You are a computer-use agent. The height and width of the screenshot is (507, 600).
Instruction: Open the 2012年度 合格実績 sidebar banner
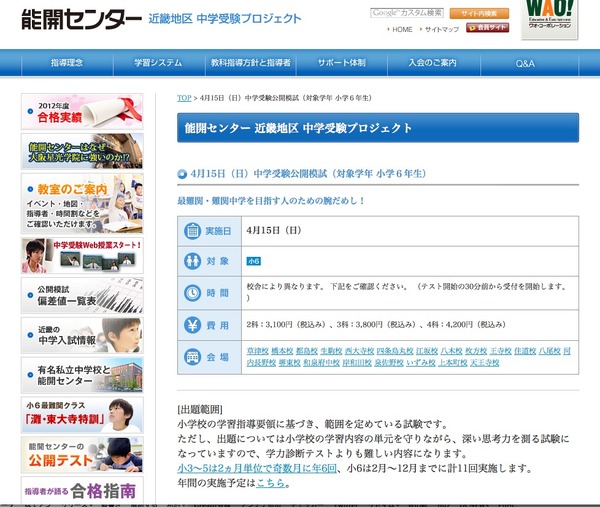[82, 112]
